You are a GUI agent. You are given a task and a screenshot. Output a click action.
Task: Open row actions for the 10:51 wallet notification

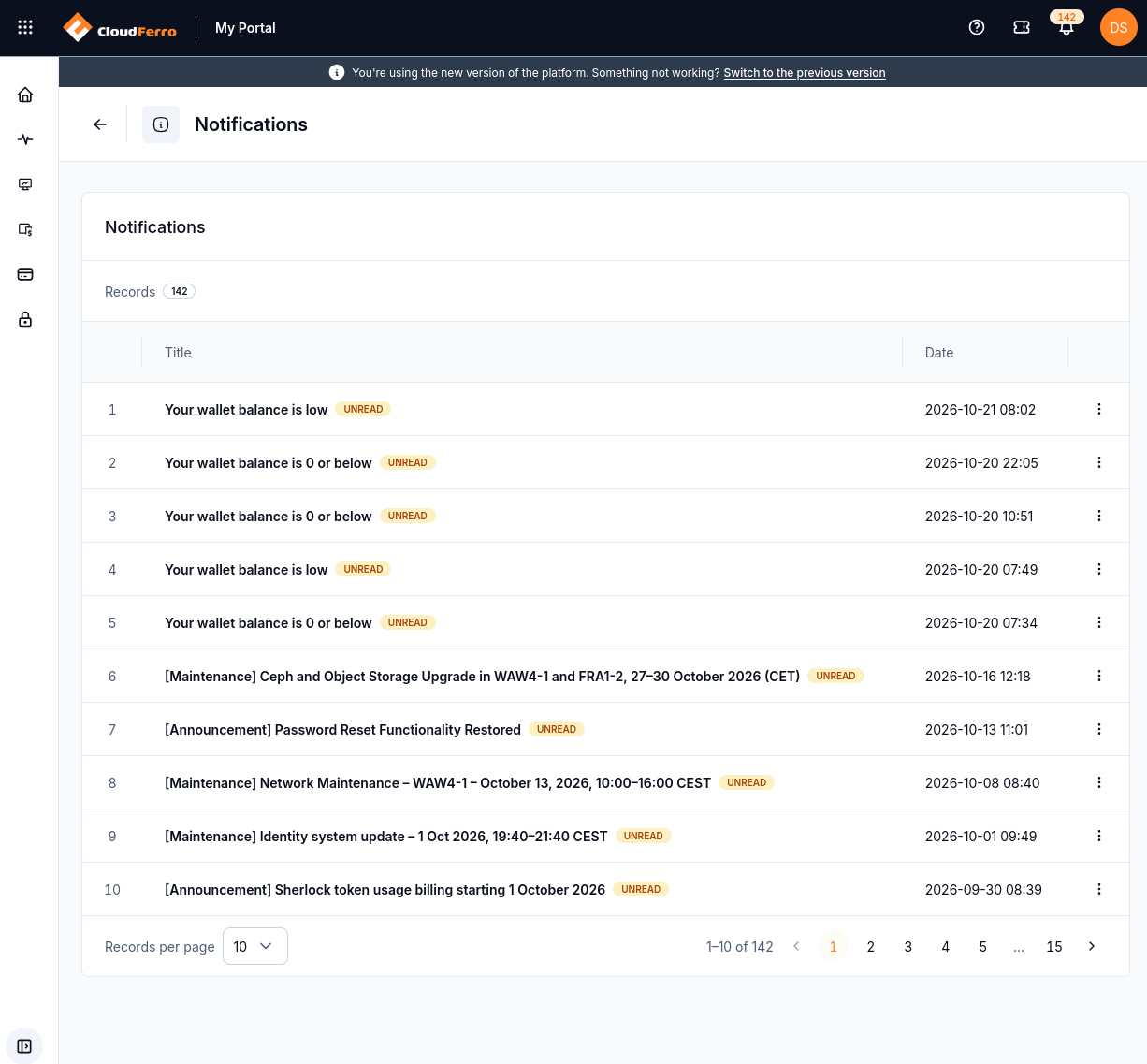point(1099,516)
